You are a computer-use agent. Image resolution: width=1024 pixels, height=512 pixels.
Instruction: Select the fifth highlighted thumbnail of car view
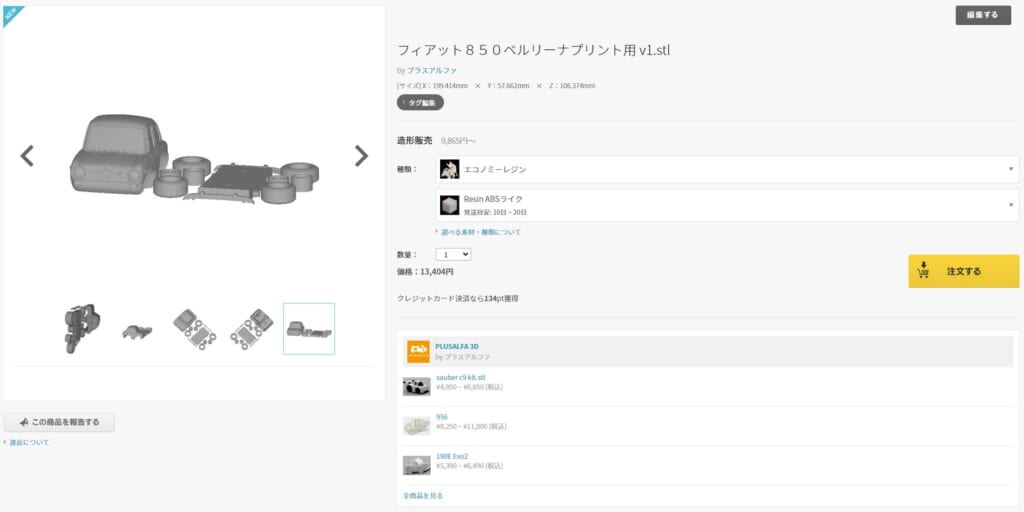[309, 328]
